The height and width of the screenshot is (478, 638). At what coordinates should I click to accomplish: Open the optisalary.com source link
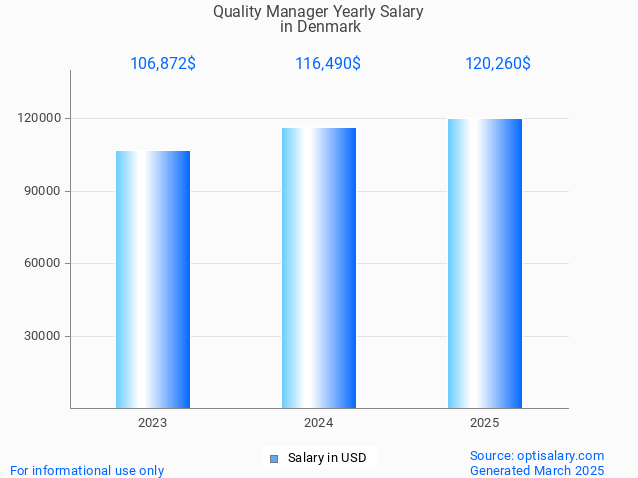point(537,455)
